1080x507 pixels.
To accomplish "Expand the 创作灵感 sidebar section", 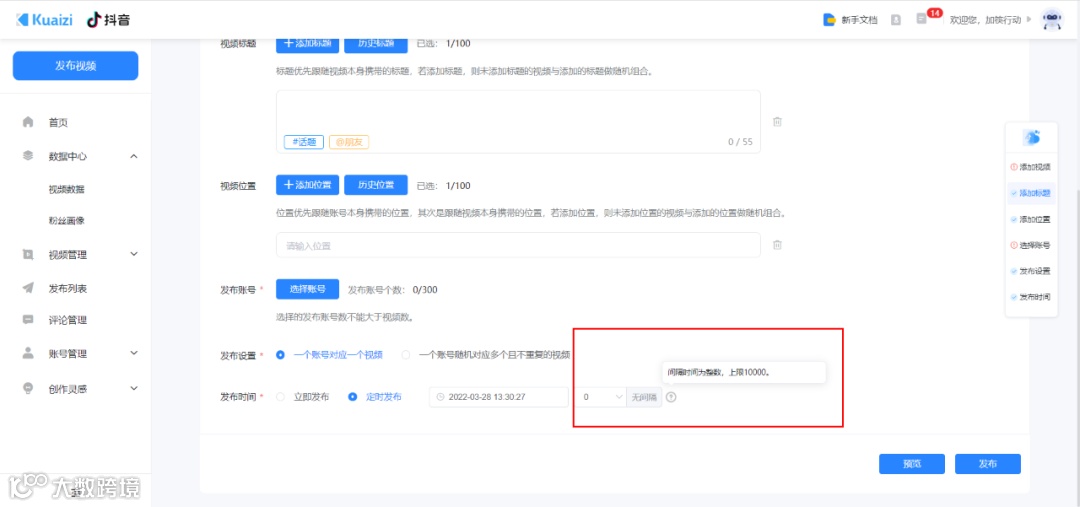I will click(134, 389).
